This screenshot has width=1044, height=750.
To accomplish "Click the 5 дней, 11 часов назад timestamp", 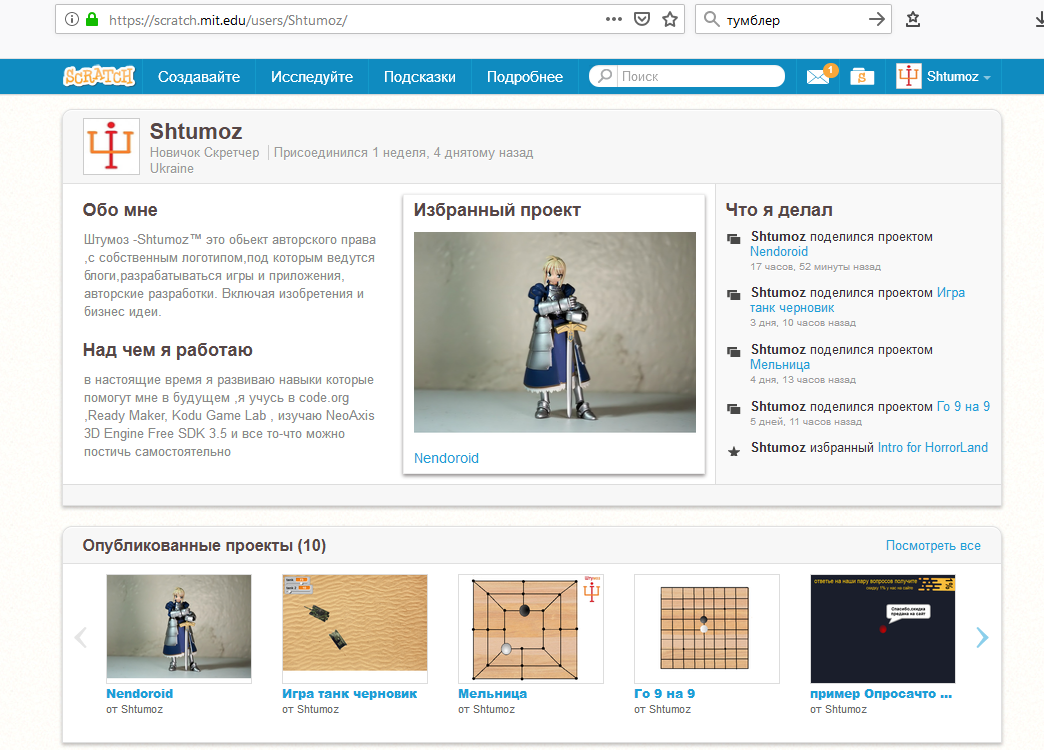I will 806,422.
